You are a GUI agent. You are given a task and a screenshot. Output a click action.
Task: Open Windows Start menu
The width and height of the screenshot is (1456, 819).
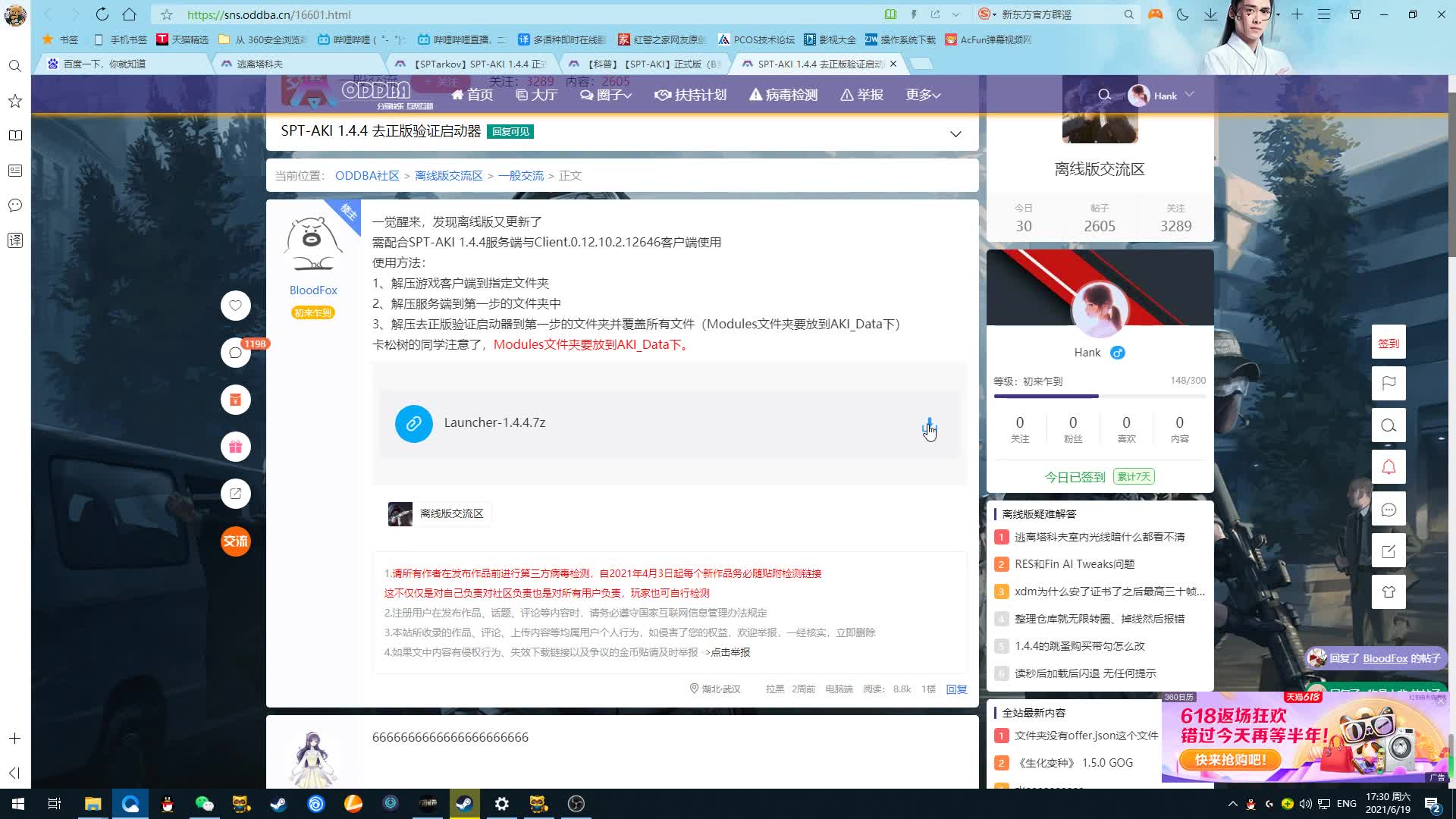coord(18,804)
